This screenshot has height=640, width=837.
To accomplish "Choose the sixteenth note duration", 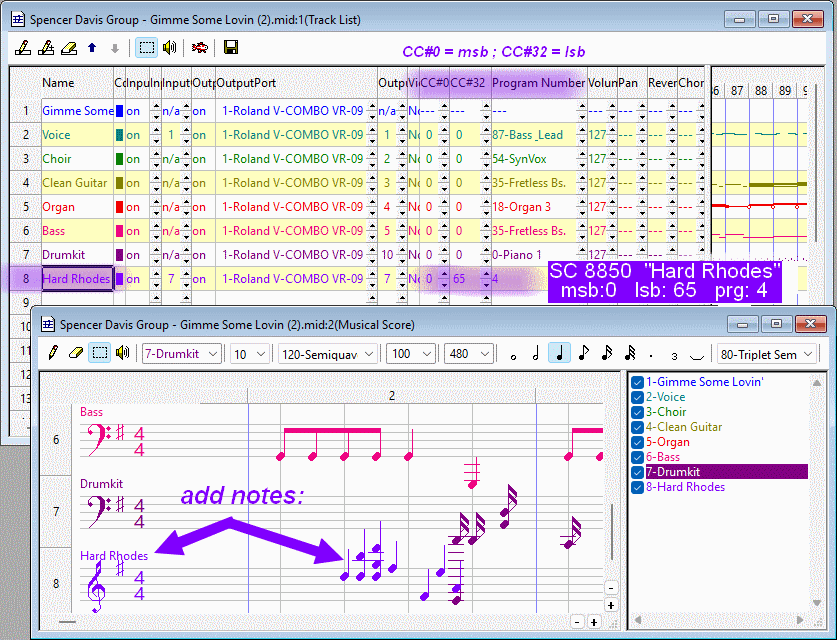I will click(606, 353).
